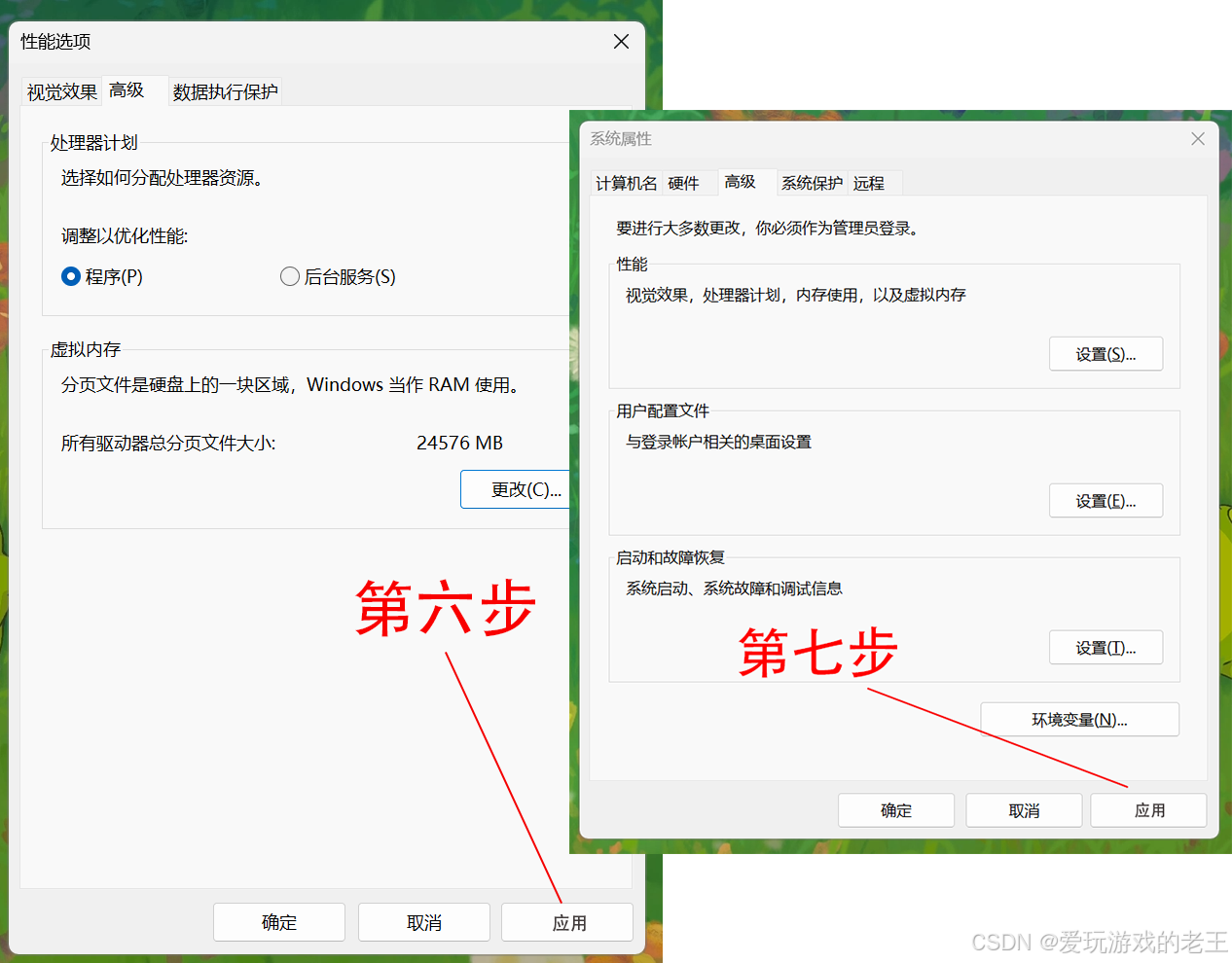Click 确定 in the 系统属性 dialog

[895, 809]
